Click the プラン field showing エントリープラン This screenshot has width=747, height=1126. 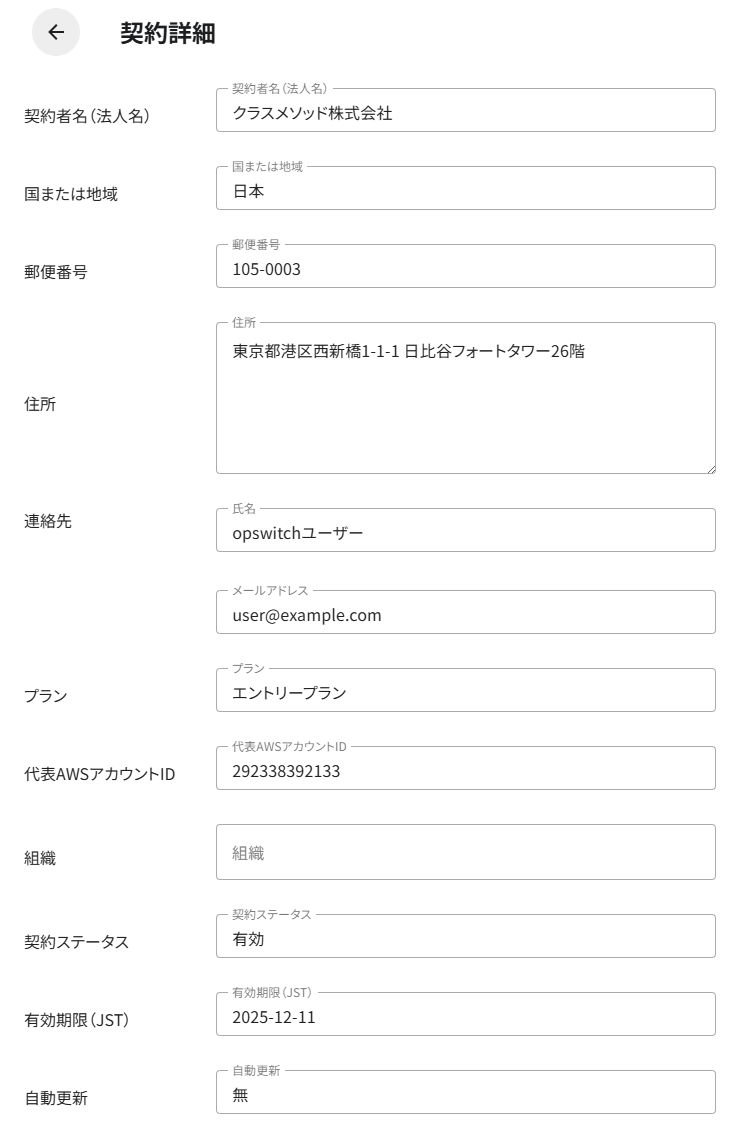[465, 693]
